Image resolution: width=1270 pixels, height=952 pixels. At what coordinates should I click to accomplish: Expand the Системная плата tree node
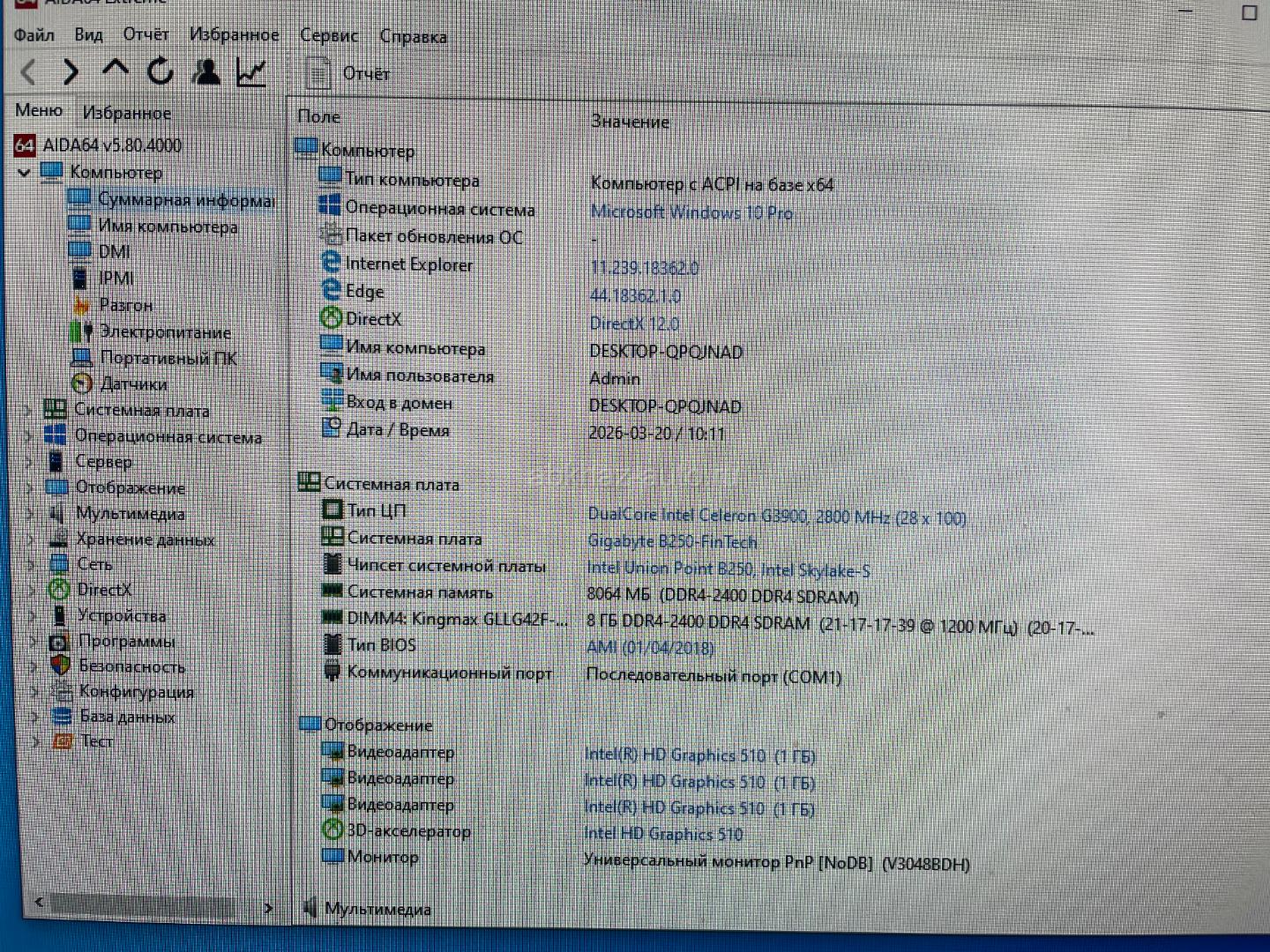pos(27,411)
